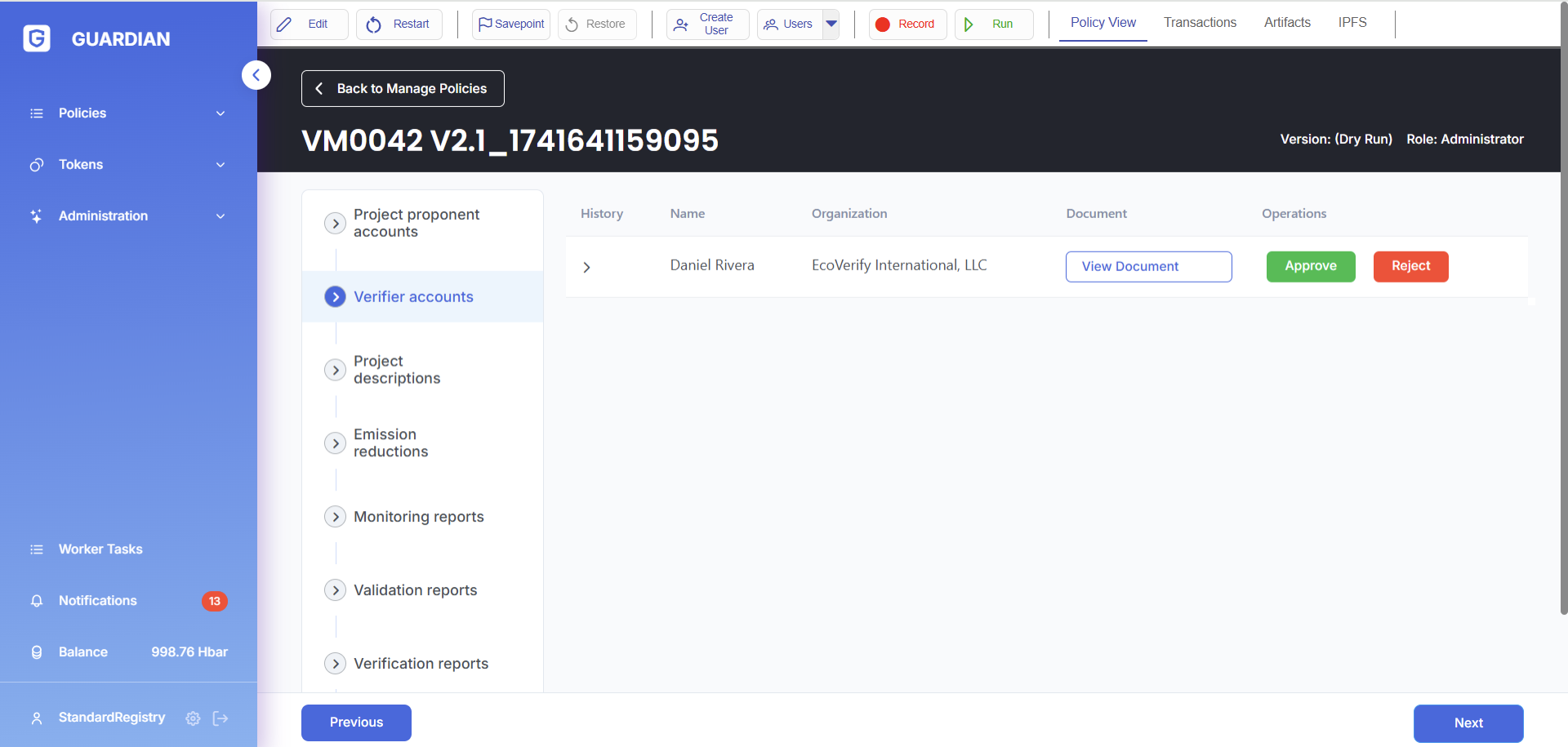1568x747 pixels.
Task: Create a Savepoint from toolbar
Action: point(511,24)
